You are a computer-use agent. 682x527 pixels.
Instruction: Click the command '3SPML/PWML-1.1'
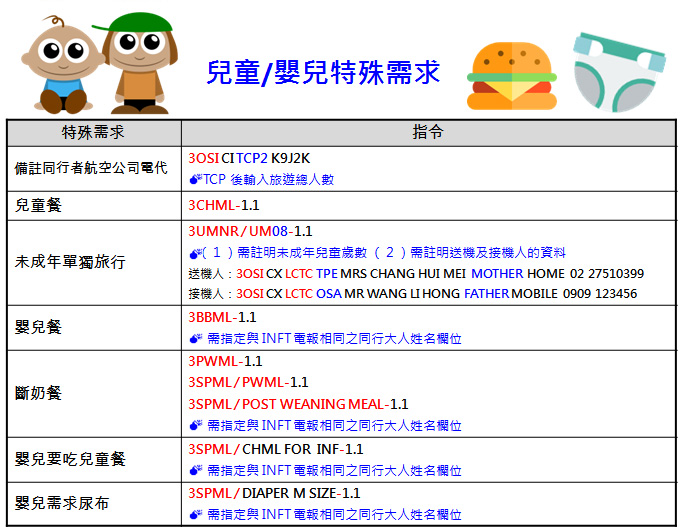pyautogui.click(x=248, y=382)
